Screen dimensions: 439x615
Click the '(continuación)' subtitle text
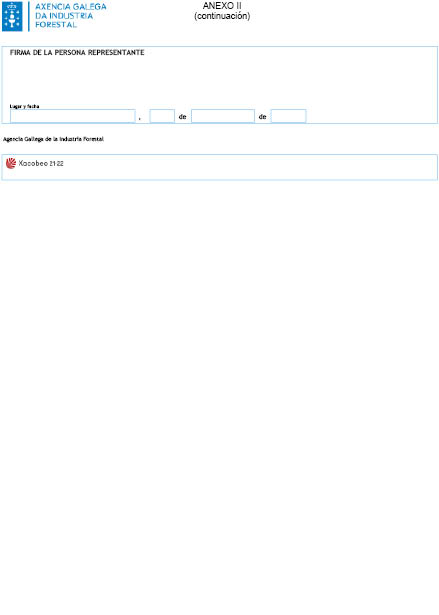[222, 16]
